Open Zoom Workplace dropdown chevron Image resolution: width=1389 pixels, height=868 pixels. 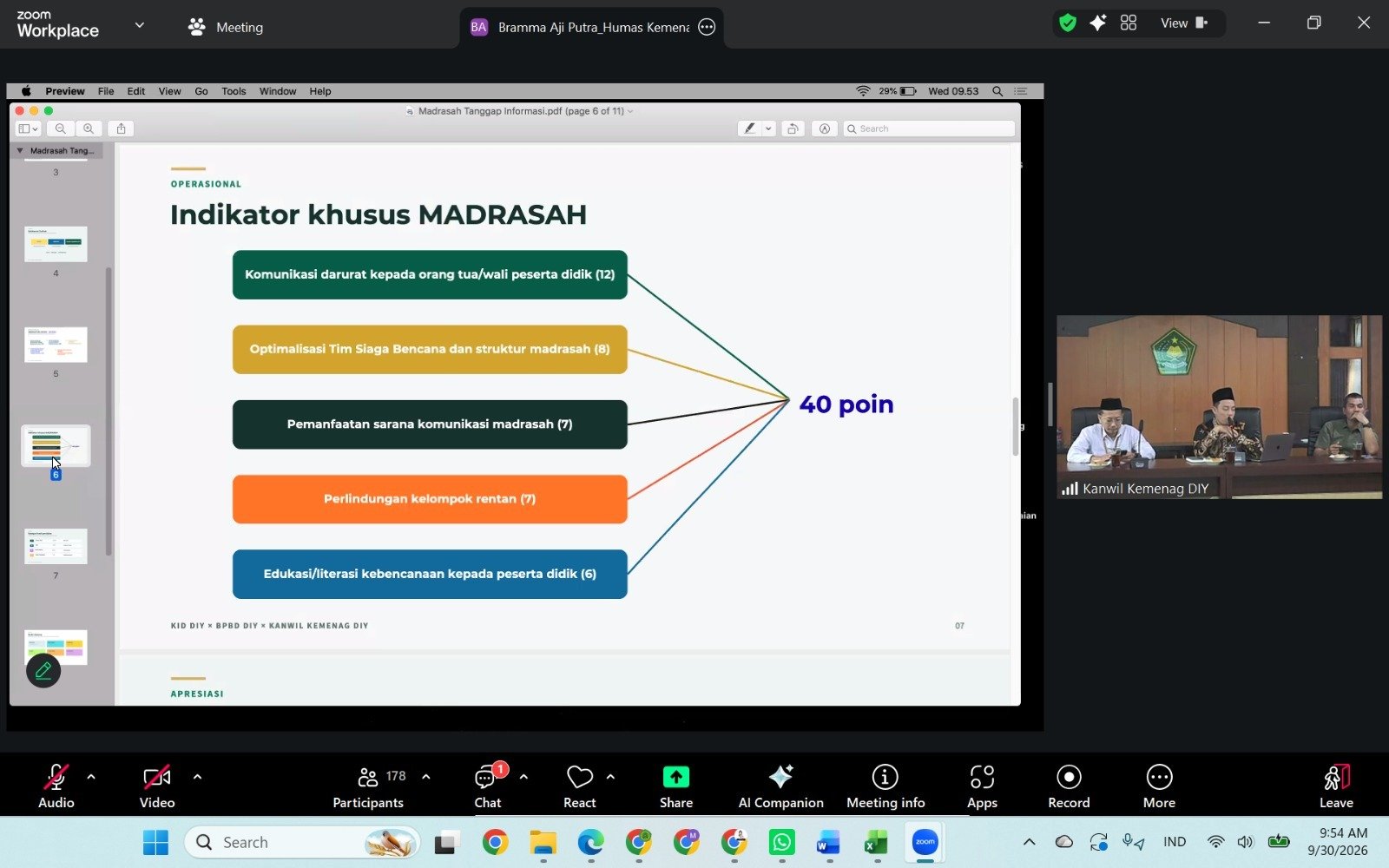pos(139,25)
